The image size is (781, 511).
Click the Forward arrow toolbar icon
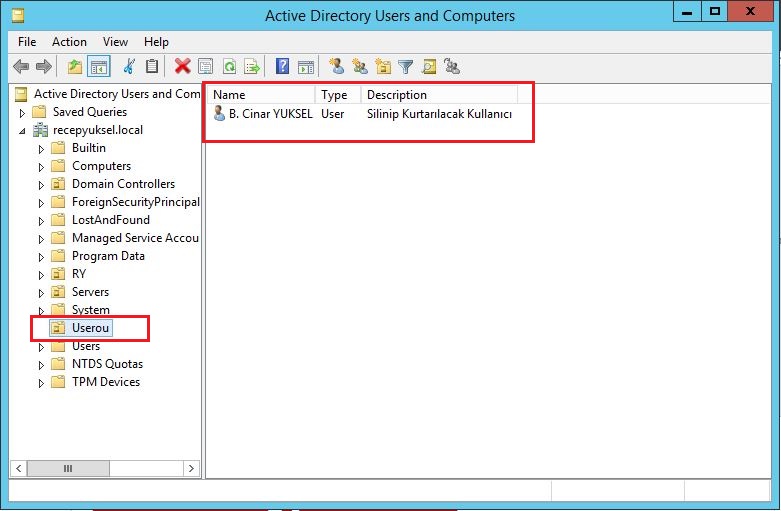pyautogui.click(x=44, y=66)
